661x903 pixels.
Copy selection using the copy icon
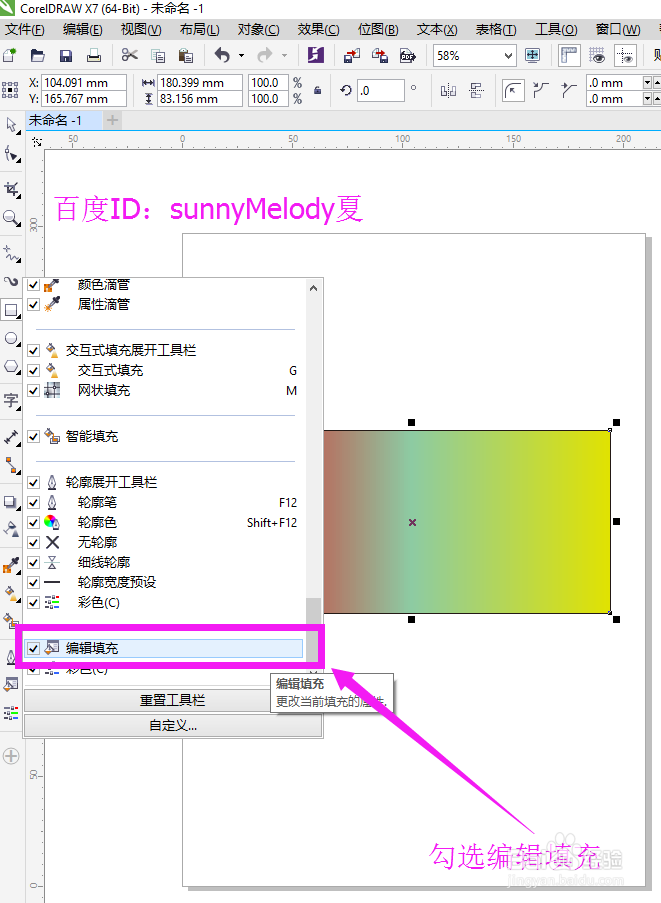pyautogui.click(x=158, y=55)
